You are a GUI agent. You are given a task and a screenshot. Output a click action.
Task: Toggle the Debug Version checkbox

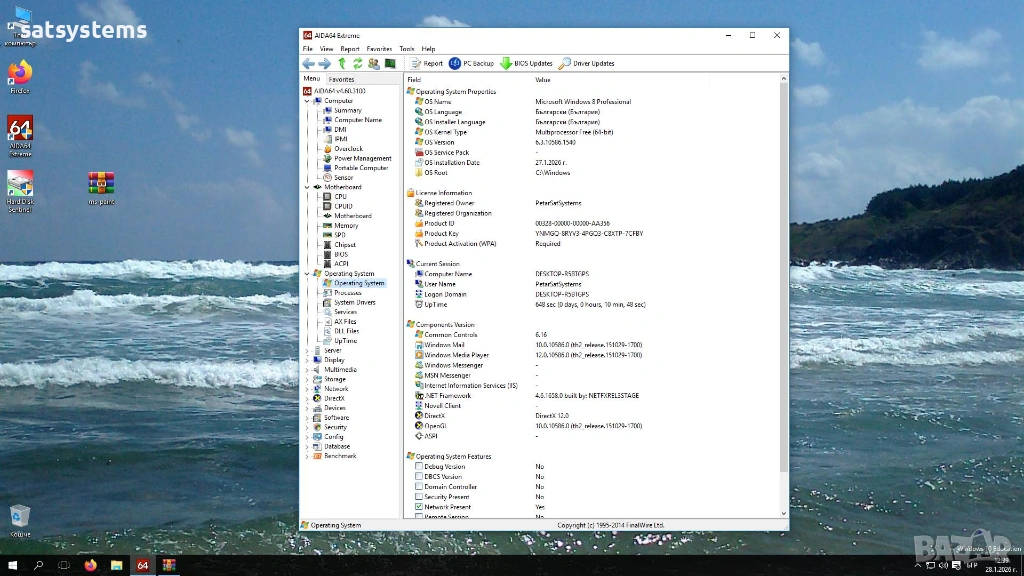(419, 467)
